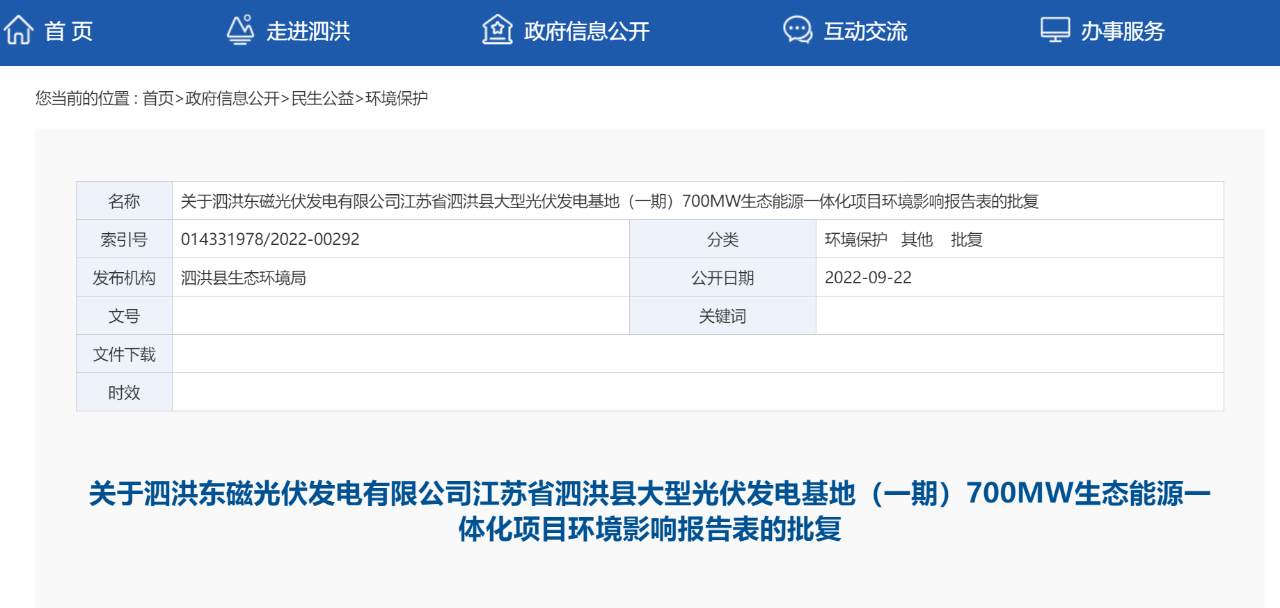Click the 办事服务 monitor icon
Screen dimensions: 1280x608
1055,30
